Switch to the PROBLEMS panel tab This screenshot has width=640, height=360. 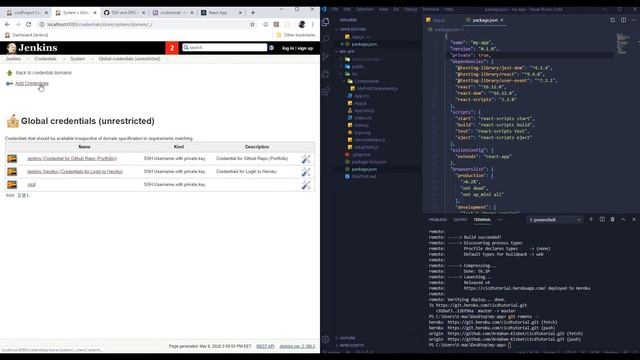tap(438, 220)
